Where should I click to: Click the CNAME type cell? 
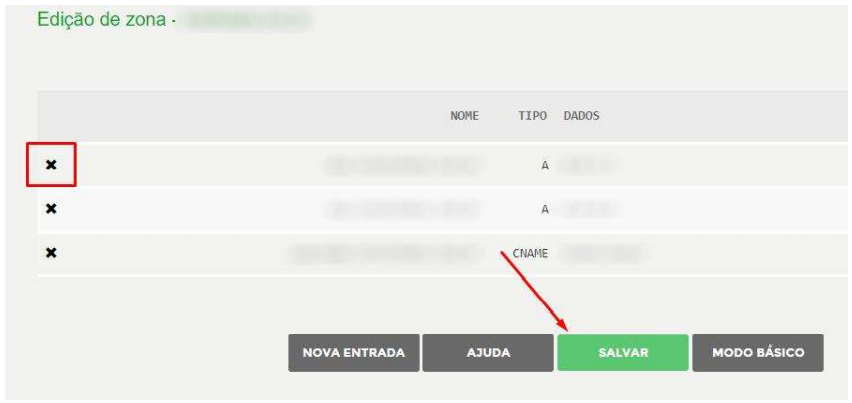click(x=530, y=254)
